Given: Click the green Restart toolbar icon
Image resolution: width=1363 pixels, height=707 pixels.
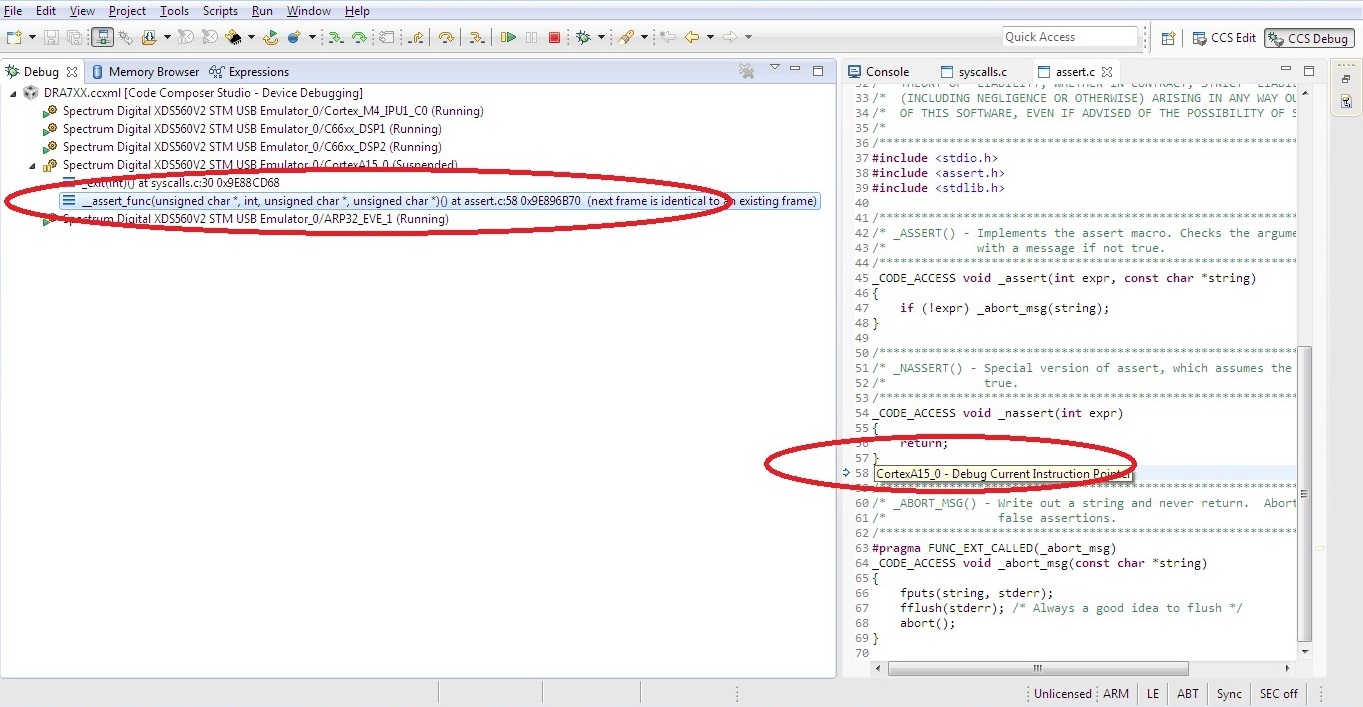Looking at the screenshot, I should pos(270,38).
